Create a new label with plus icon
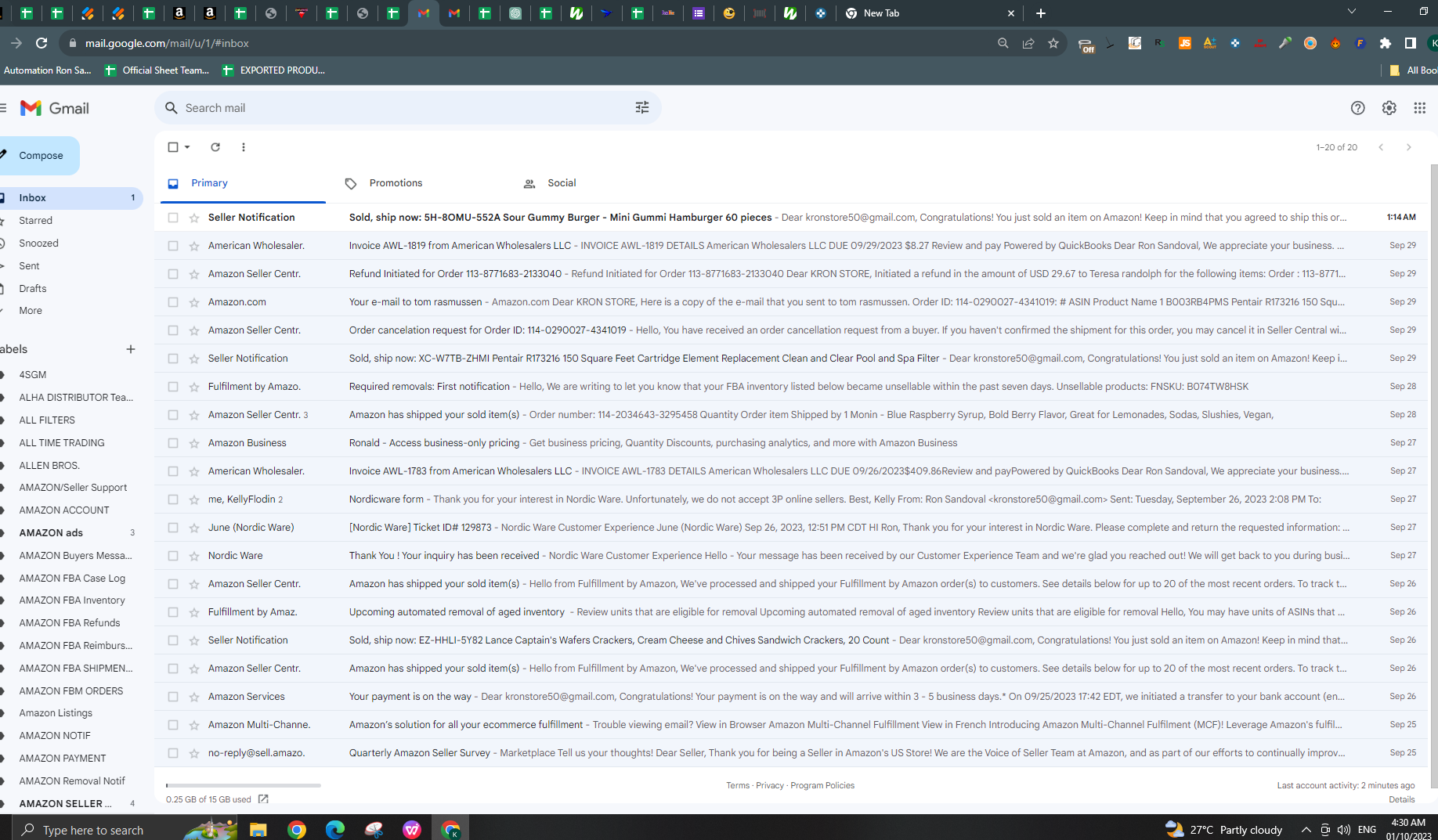 (131, 349)
